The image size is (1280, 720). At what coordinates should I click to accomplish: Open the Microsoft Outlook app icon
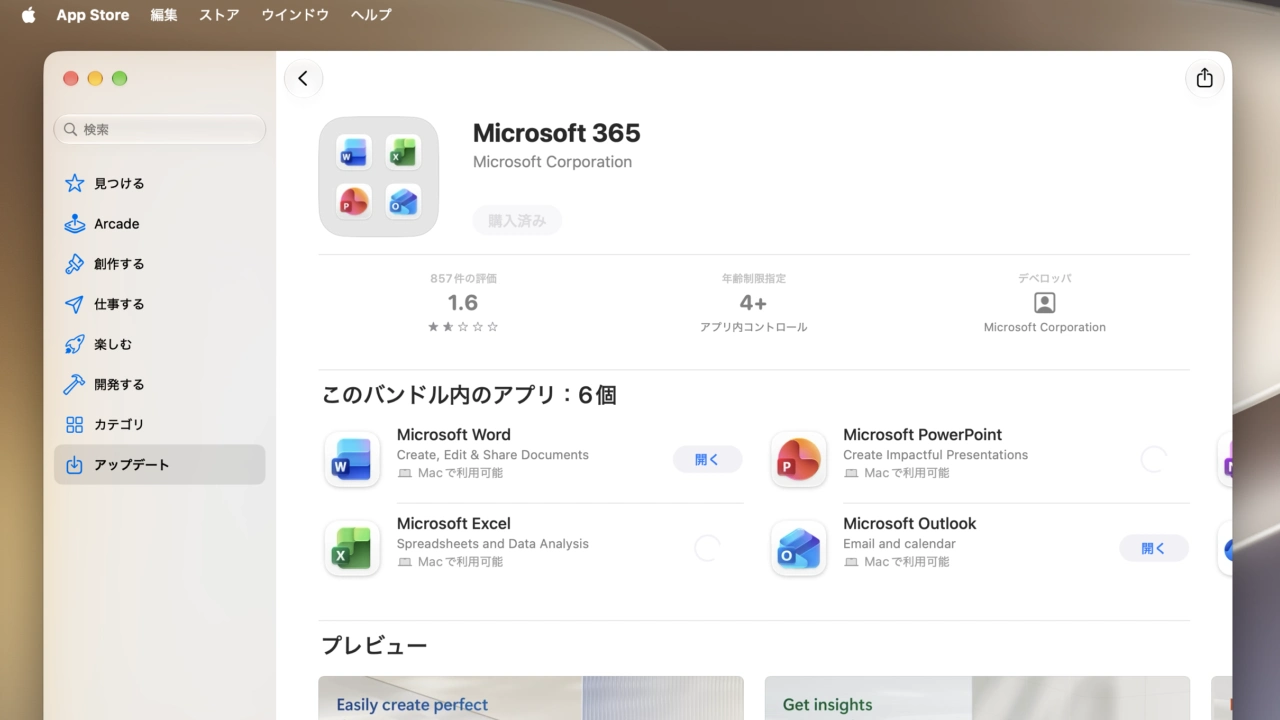tap(798, 548)
